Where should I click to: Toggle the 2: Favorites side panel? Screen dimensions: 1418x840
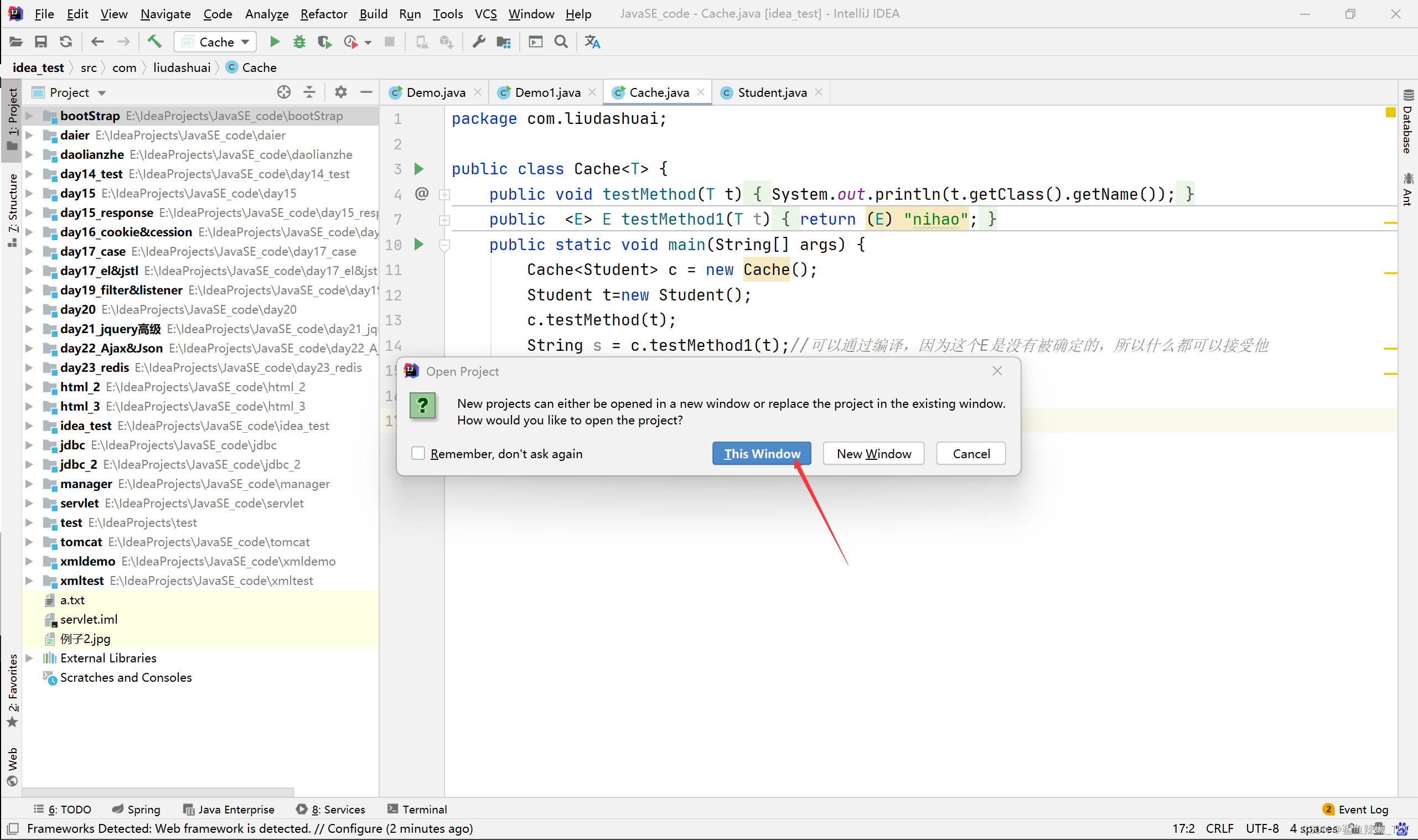click(x=13, y=691)
